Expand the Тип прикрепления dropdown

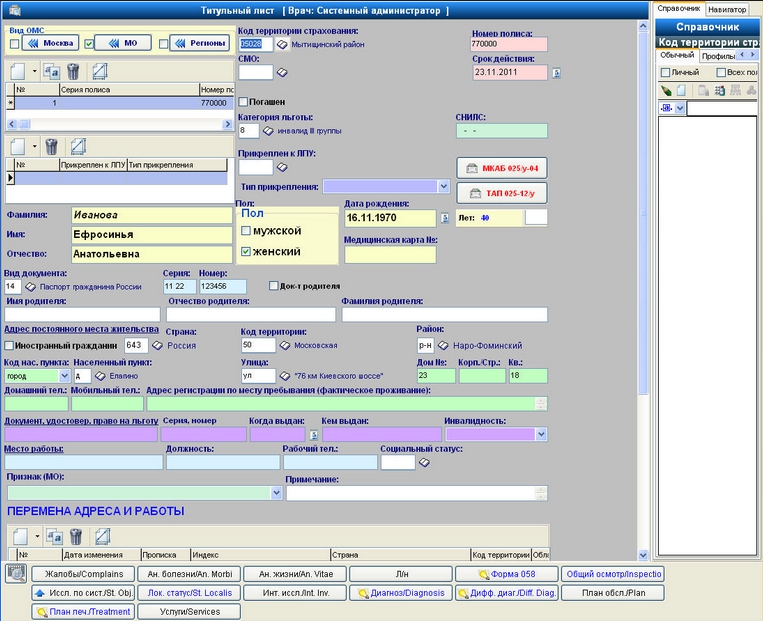point(443,186)
